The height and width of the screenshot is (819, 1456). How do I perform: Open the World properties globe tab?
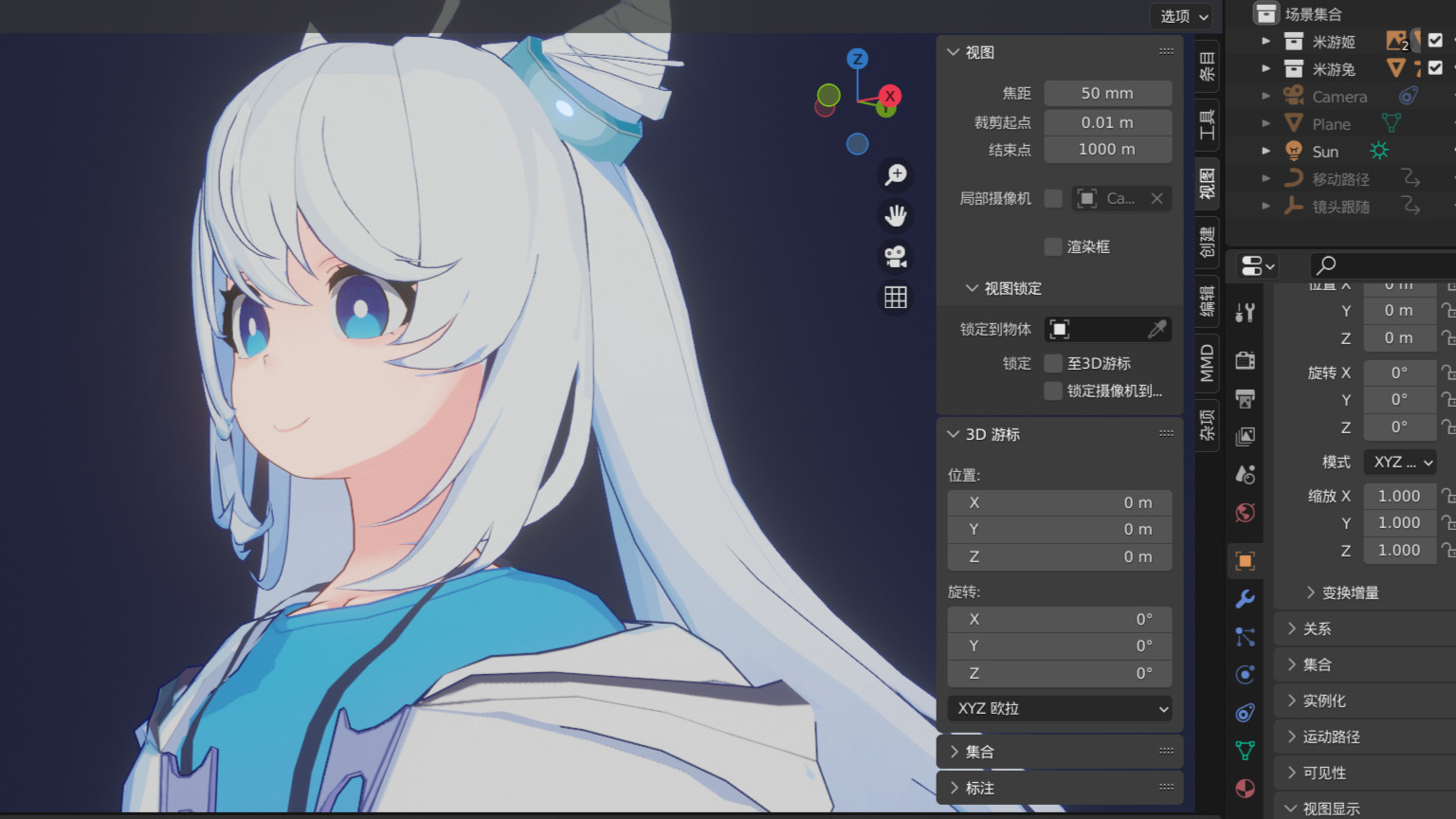(1246, 513)
